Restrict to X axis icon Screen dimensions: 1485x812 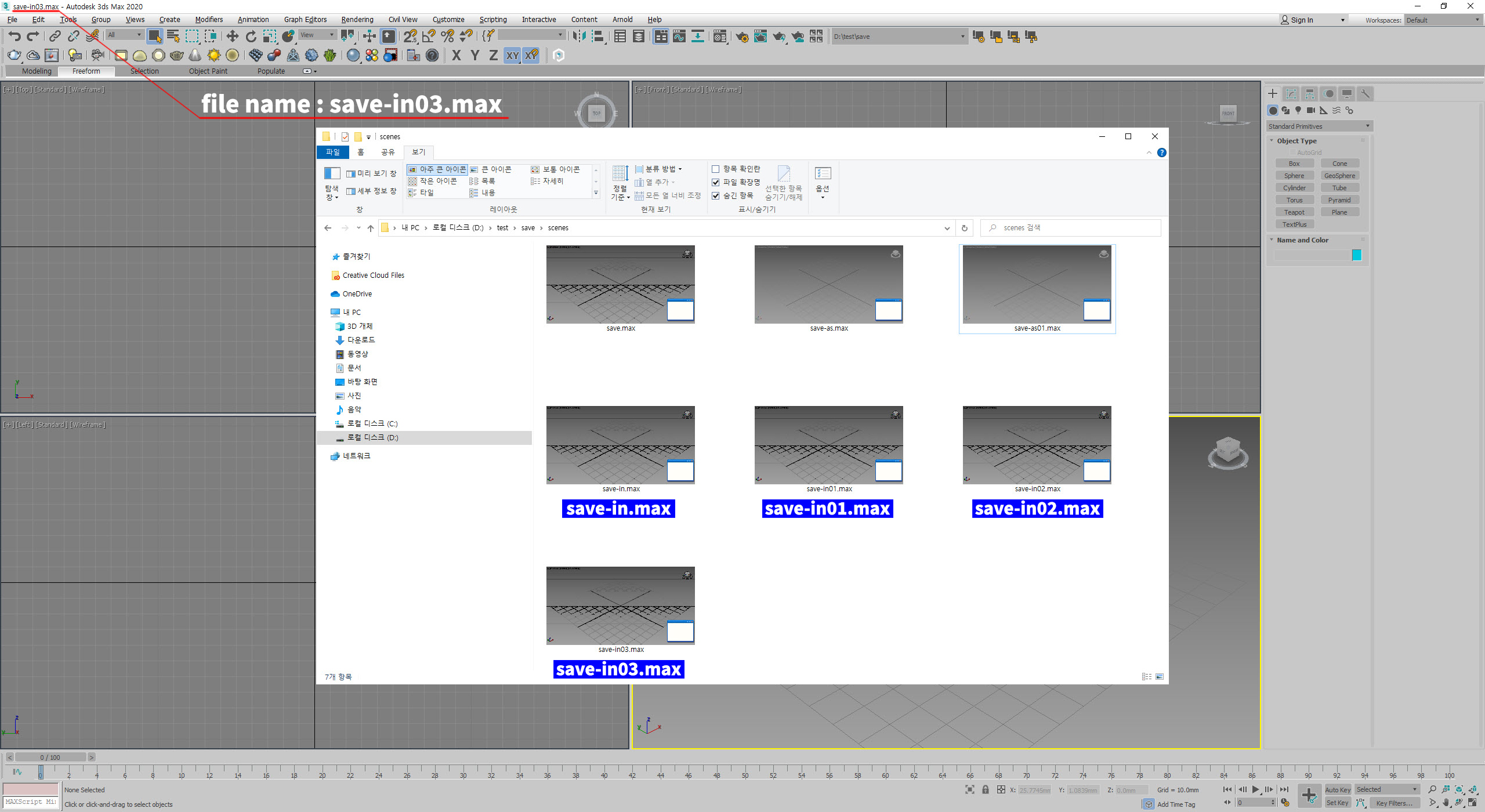coord(457,55)
